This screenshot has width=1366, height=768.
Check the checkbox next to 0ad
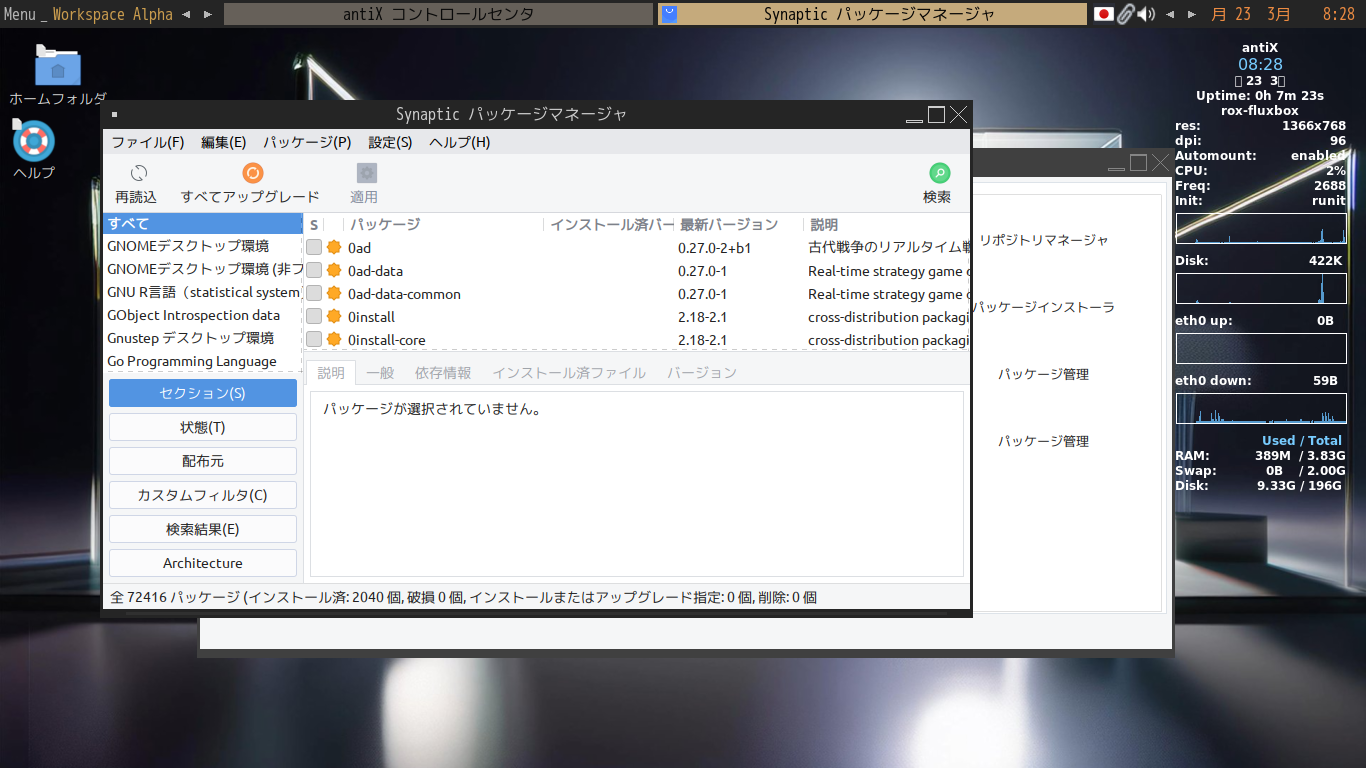click(313, 247)
